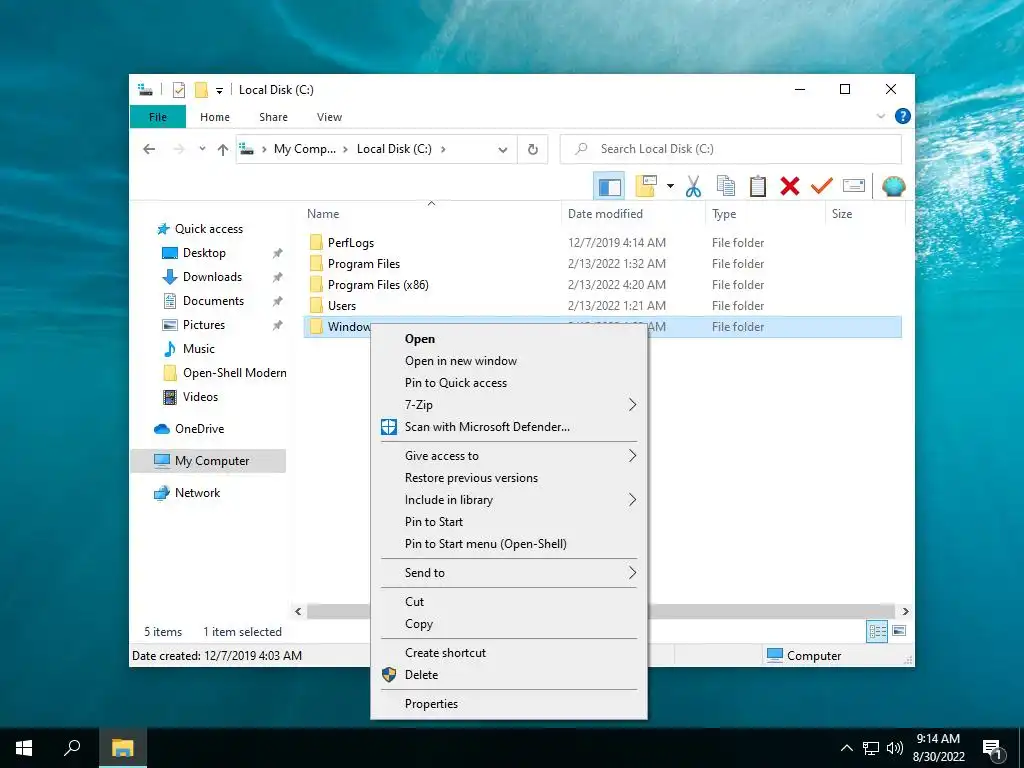Choose Pin to Quick access

pos(509,383)
